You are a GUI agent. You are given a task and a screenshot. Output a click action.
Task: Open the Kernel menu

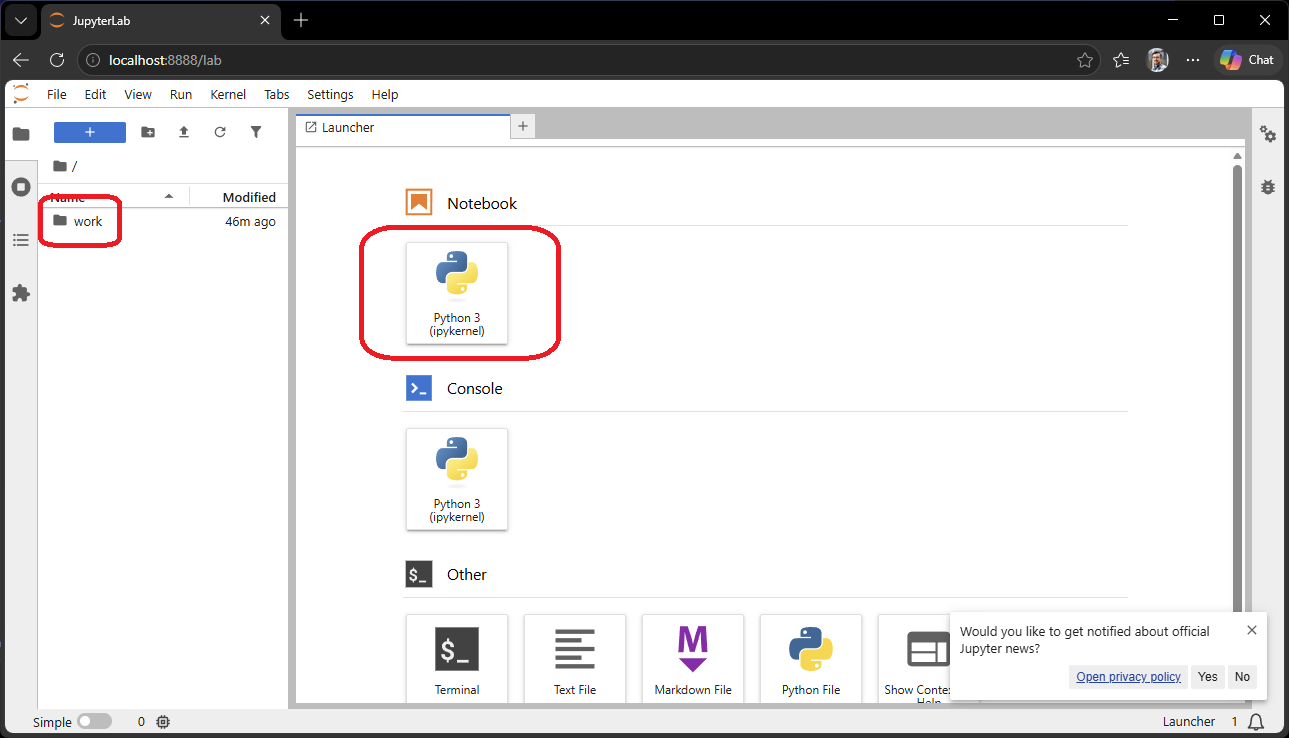228,94
